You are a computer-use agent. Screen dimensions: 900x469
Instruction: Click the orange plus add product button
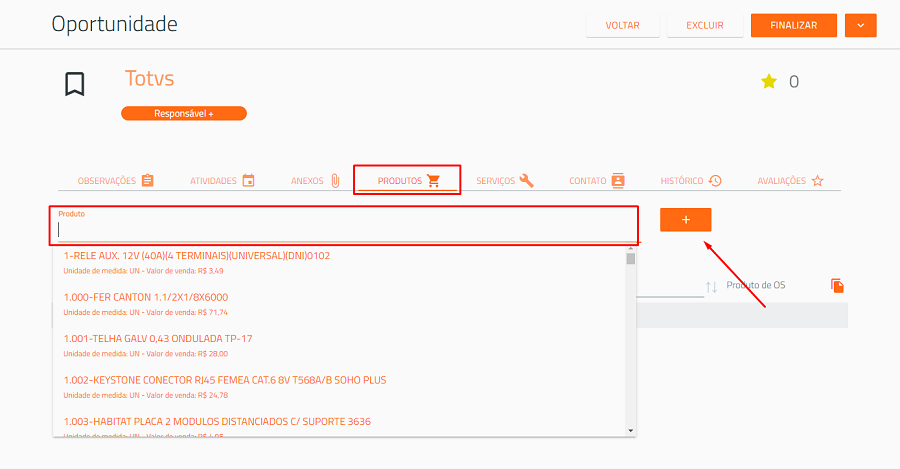685,220
